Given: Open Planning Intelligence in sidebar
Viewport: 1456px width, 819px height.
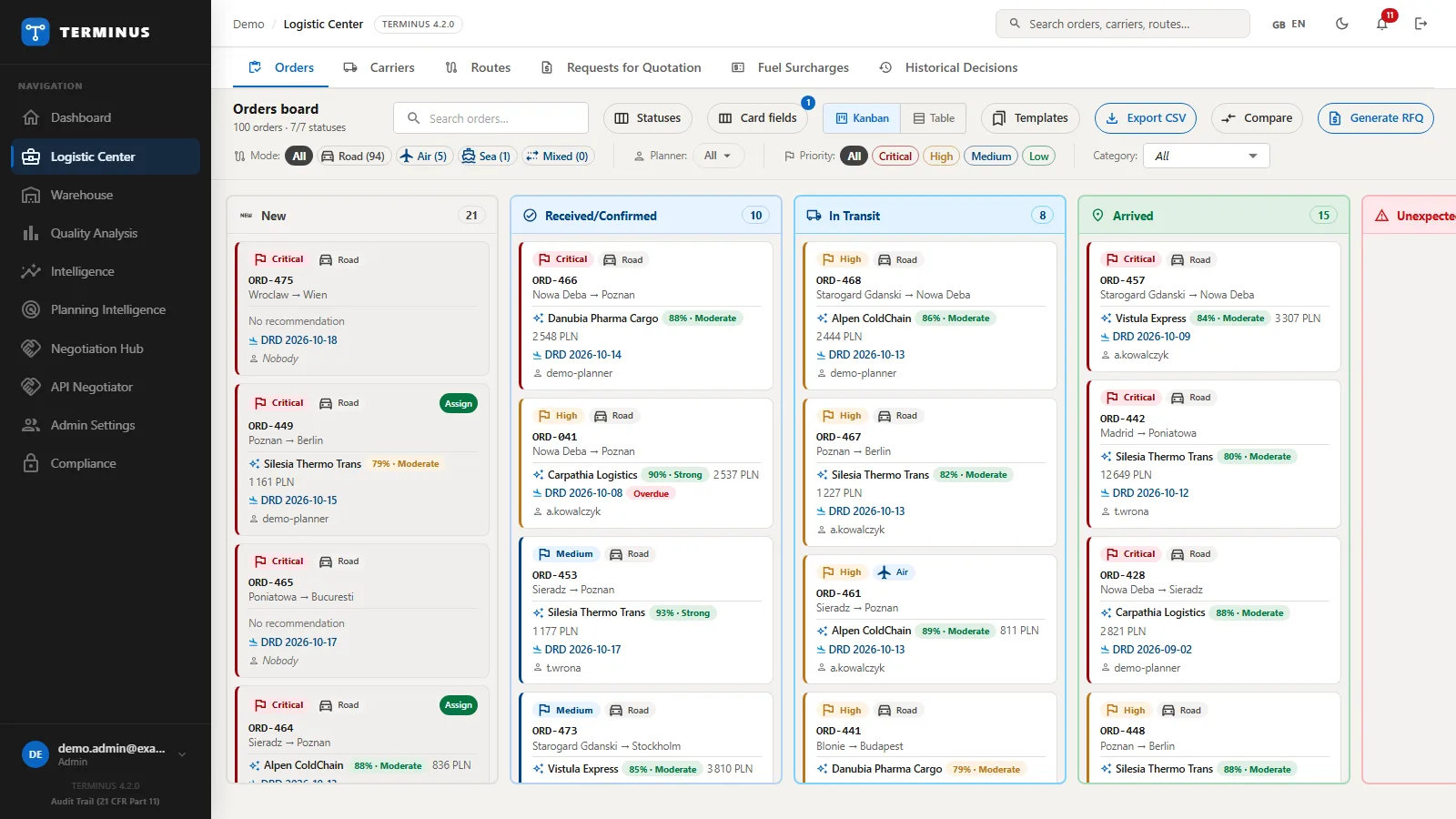Looking at the screenshot, I should point(106,309).
